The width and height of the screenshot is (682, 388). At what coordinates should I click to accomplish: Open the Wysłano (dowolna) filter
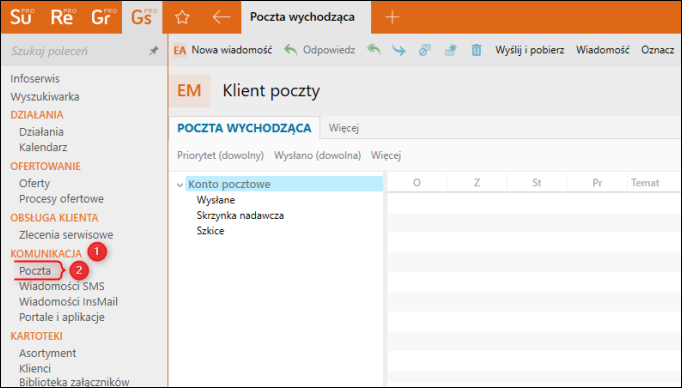317,155
